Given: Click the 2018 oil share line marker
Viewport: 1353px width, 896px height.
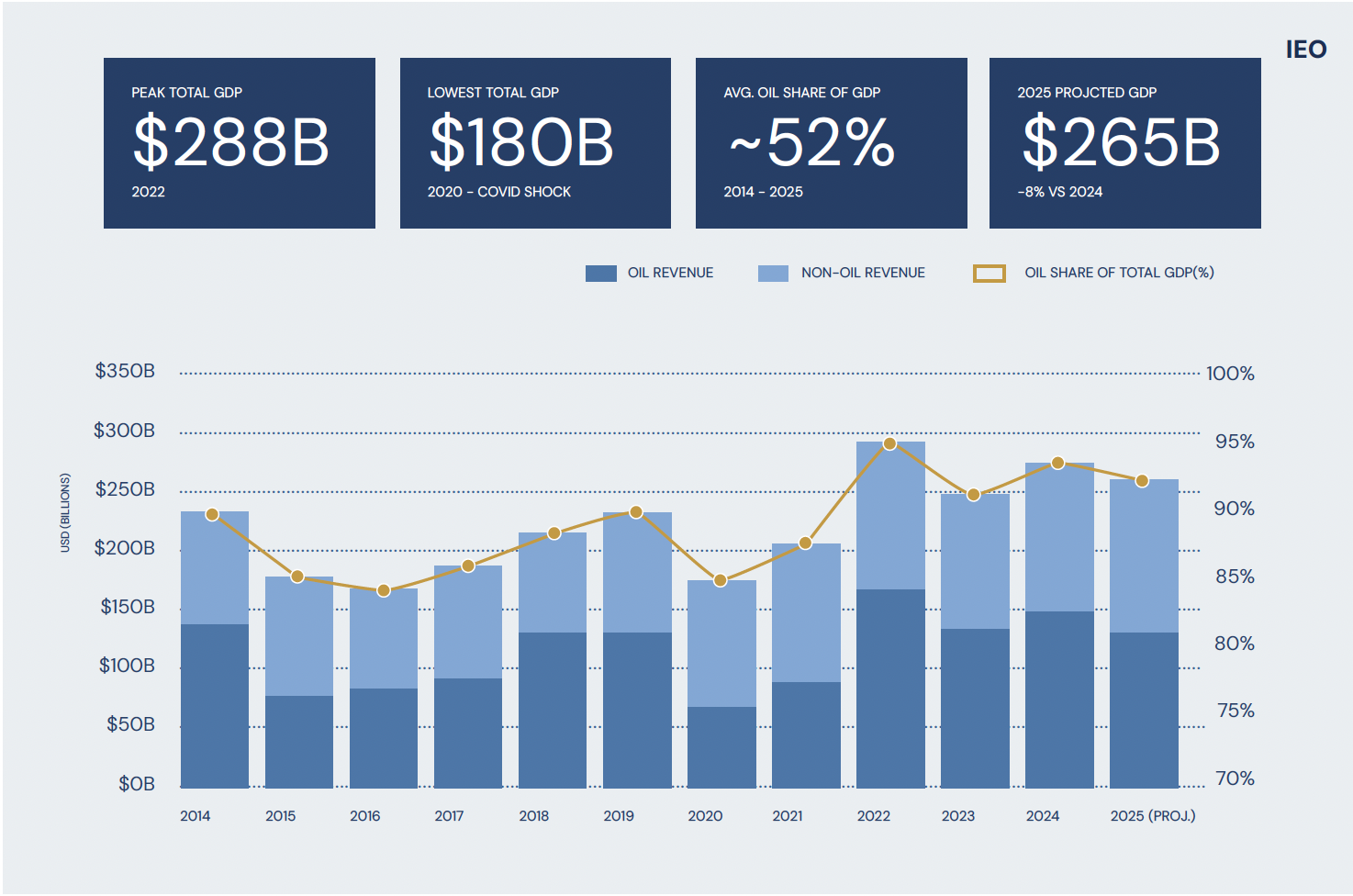Looking at the screenshot, I should point(554,533).
